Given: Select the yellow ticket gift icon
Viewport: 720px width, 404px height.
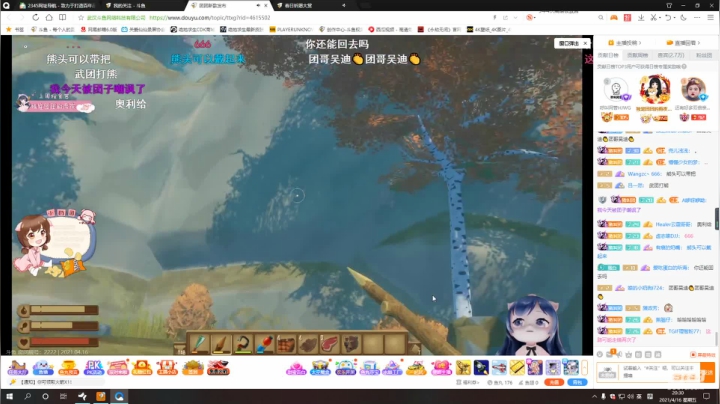Looking at the screenshot, I should (517, 368).
